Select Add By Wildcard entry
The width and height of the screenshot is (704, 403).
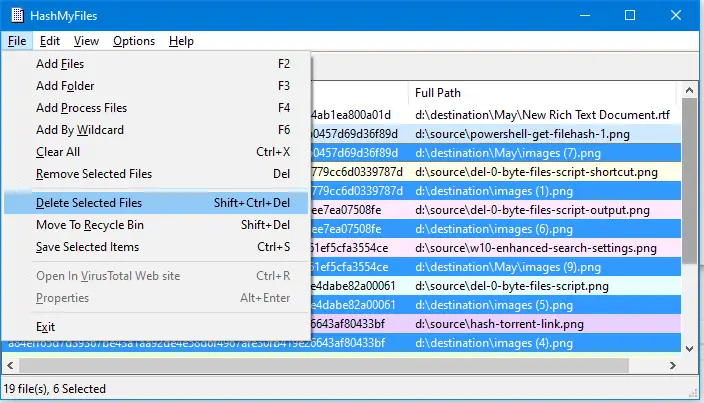tap(156, 130)
